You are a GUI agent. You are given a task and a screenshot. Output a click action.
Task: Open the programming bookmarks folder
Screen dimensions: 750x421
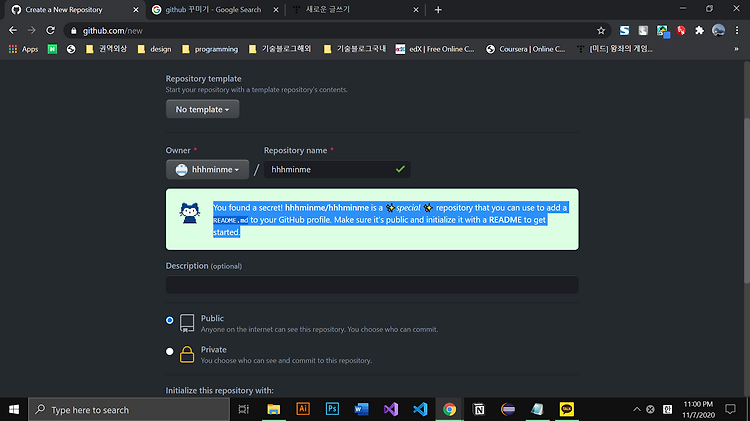pyautogui.click(x=210, y=49)
